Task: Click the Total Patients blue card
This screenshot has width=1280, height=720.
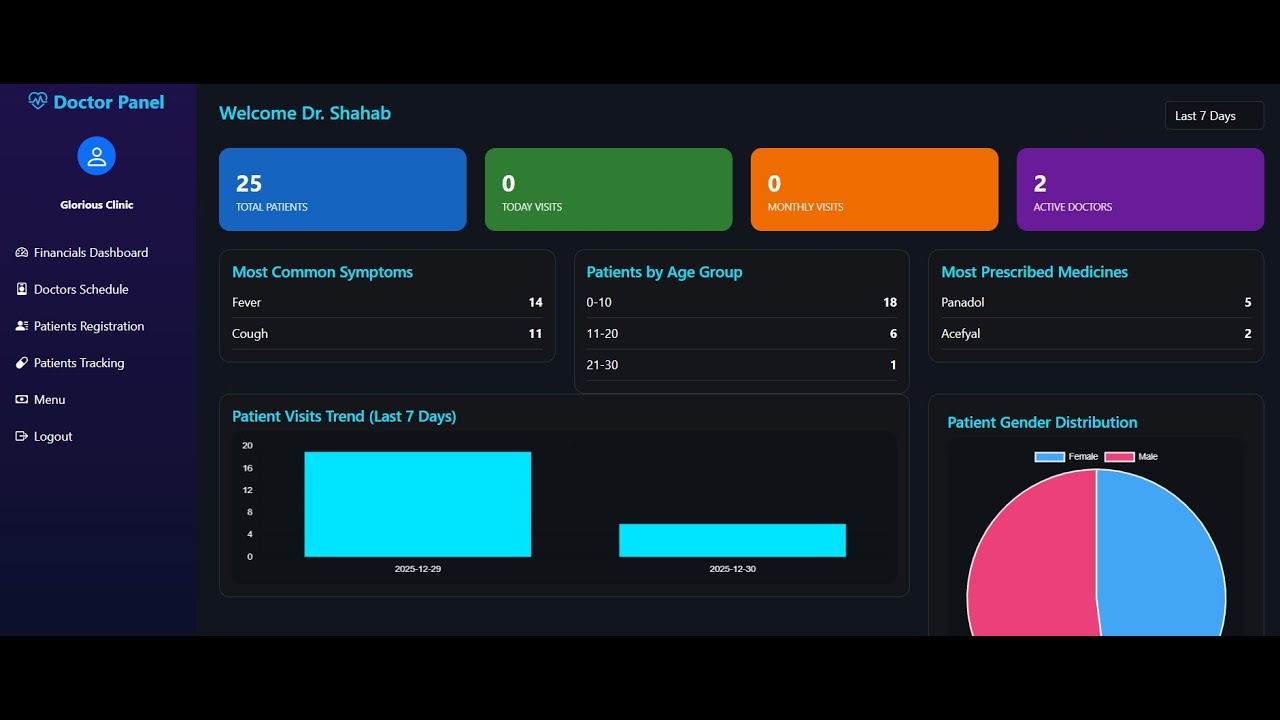Action: point(342,189)
